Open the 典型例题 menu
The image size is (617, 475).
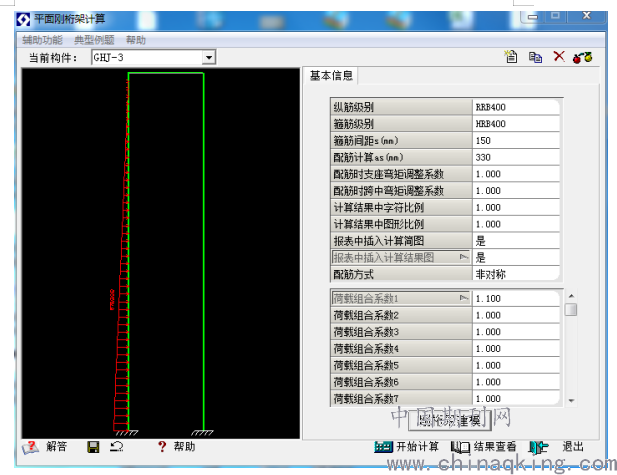point(94,40)
